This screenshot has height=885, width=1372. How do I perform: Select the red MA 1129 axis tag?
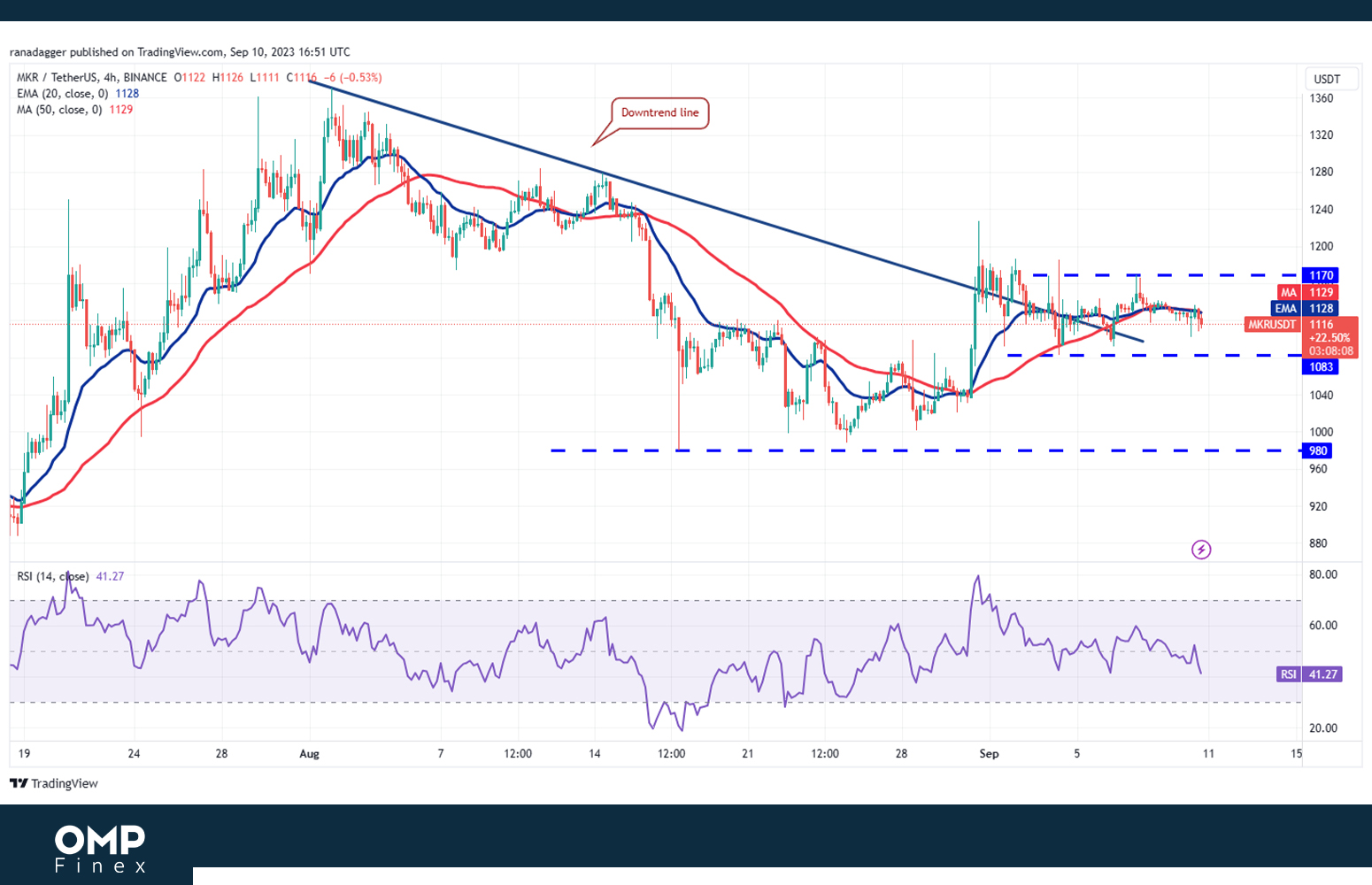click(x=1306, y=292)
